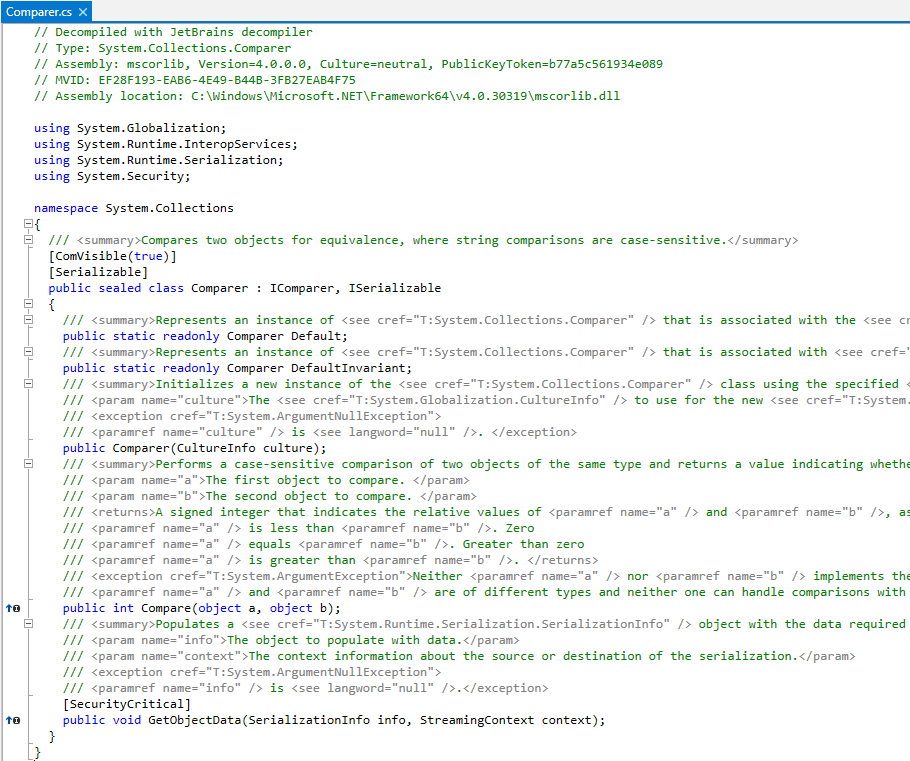Click the interface-implementation arrow icon beside Compare method
The image size is (910, 761).
(x=9, y=608)
